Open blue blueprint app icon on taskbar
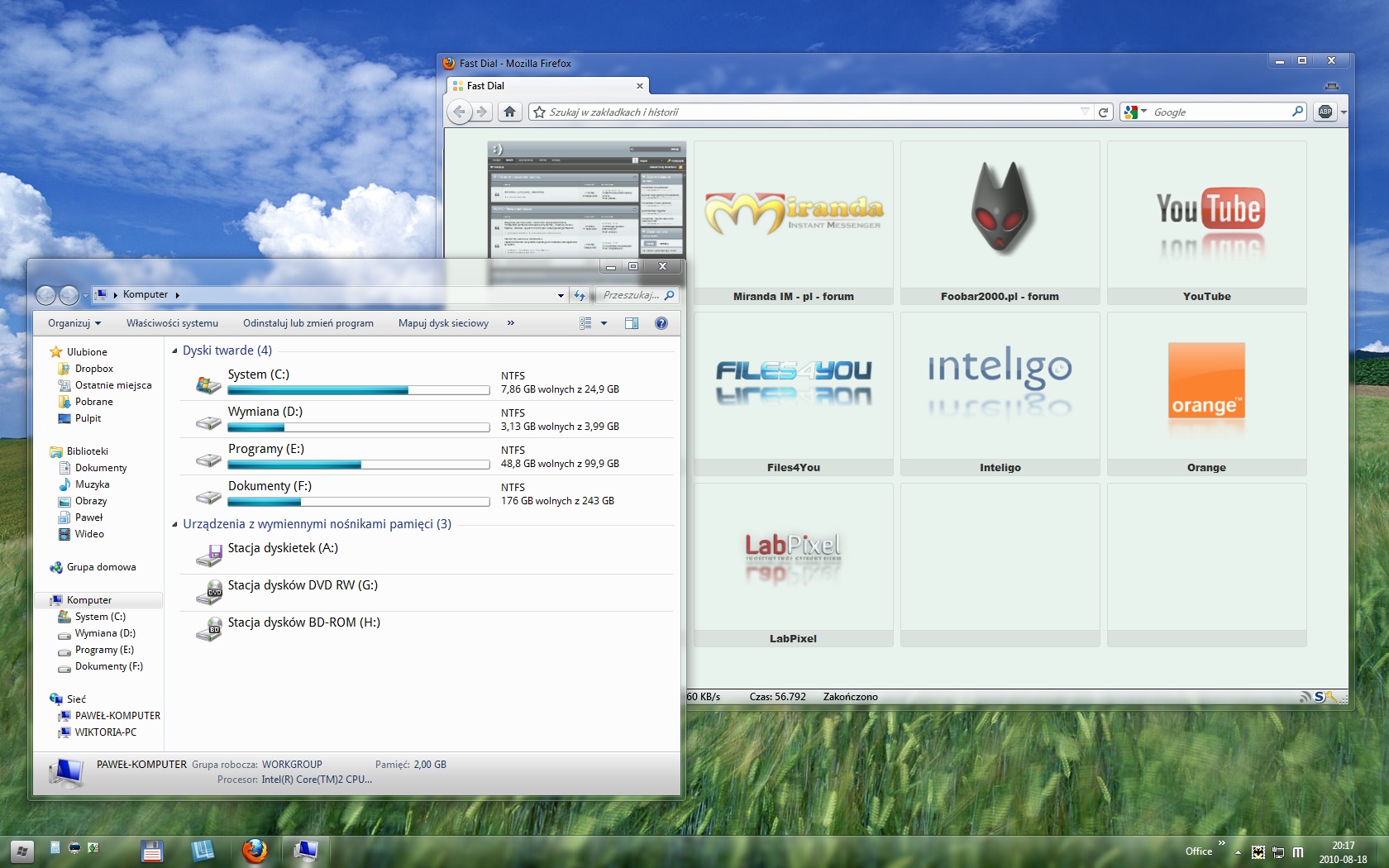 [x=203, y=851]
